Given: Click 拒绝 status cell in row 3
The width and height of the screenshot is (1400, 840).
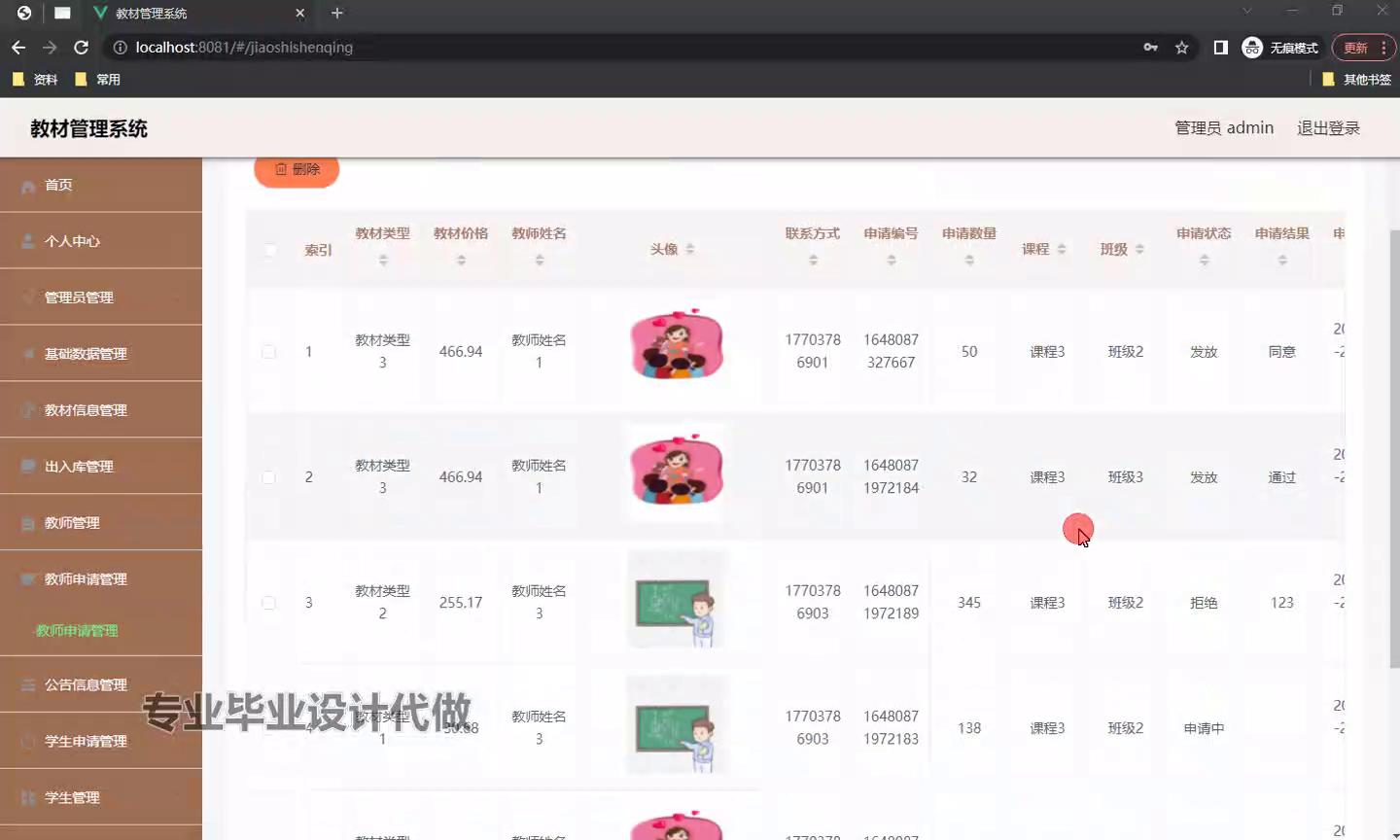Looking at the screenshot, I should pyautogui.click(x=1204, y=603).
